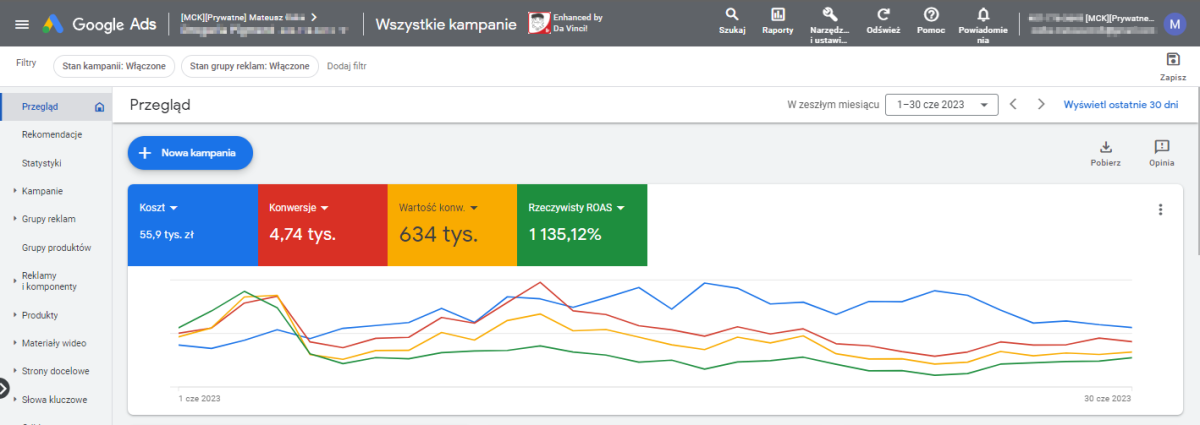
Task: Select the green Rzeczywisty ROAS tile
Action: (582, 225)
